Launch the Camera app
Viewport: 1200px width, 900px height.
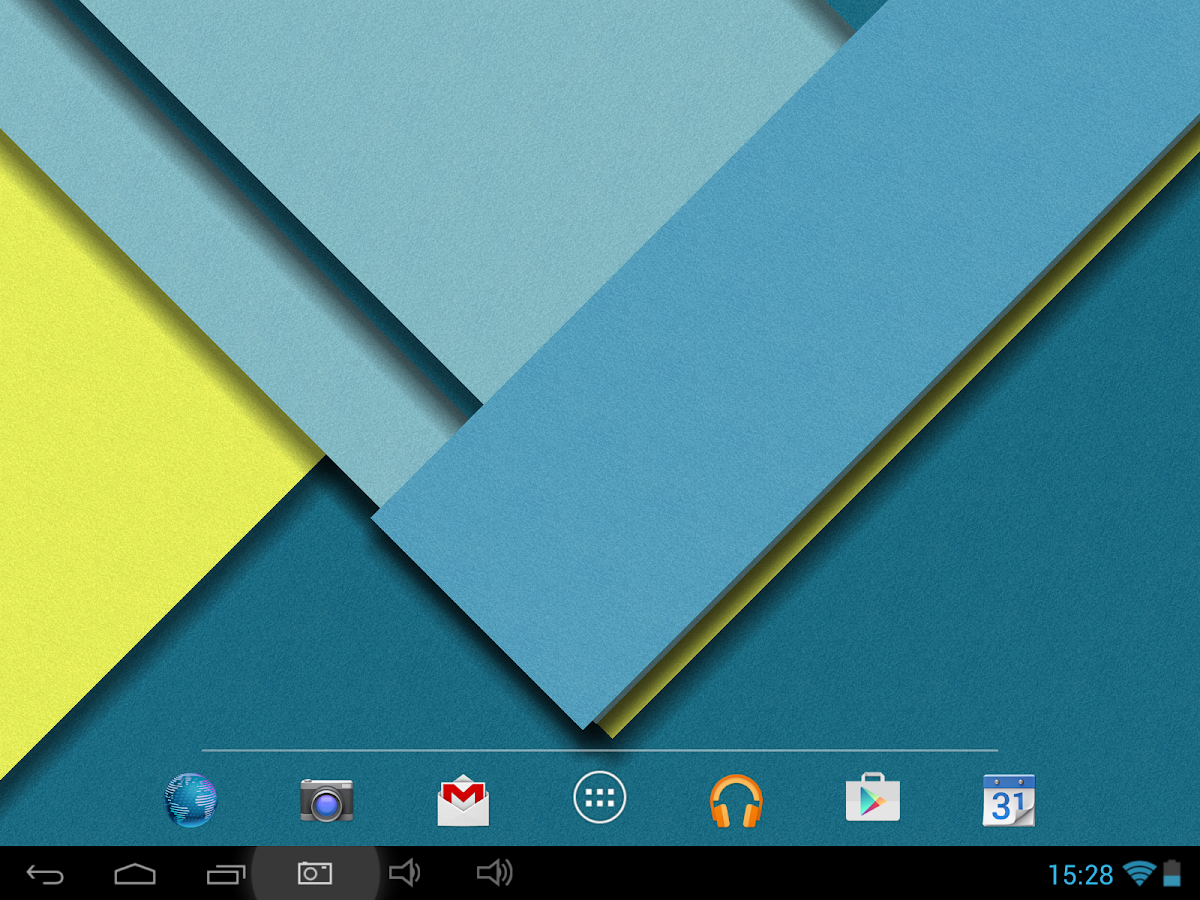tap(328, 798)
